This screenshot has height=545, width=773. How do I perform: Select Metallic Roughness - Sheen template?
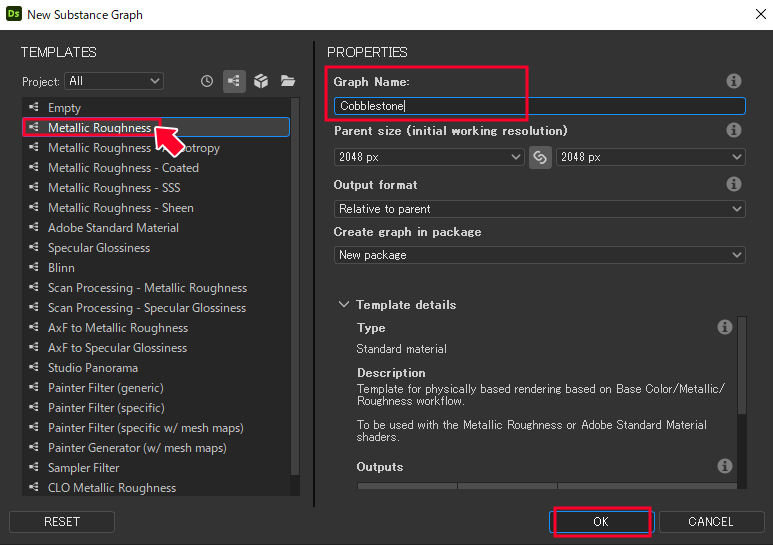pyautogui.click(x=156, y=207)
